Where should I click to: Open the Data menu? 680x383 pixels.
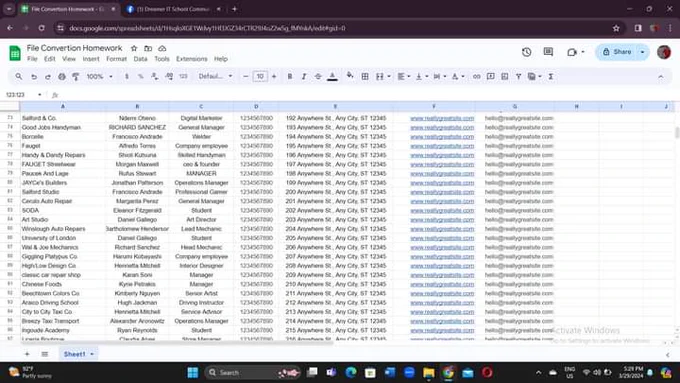coord(140,59)
